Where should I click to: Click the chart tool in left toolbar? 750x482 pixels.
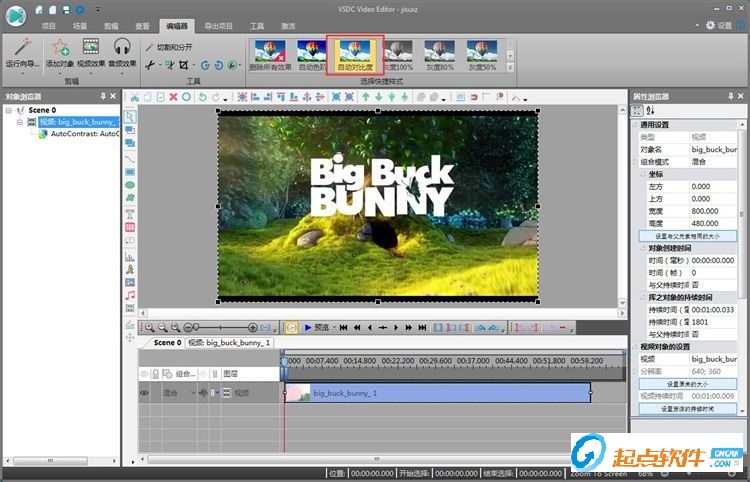130,257
